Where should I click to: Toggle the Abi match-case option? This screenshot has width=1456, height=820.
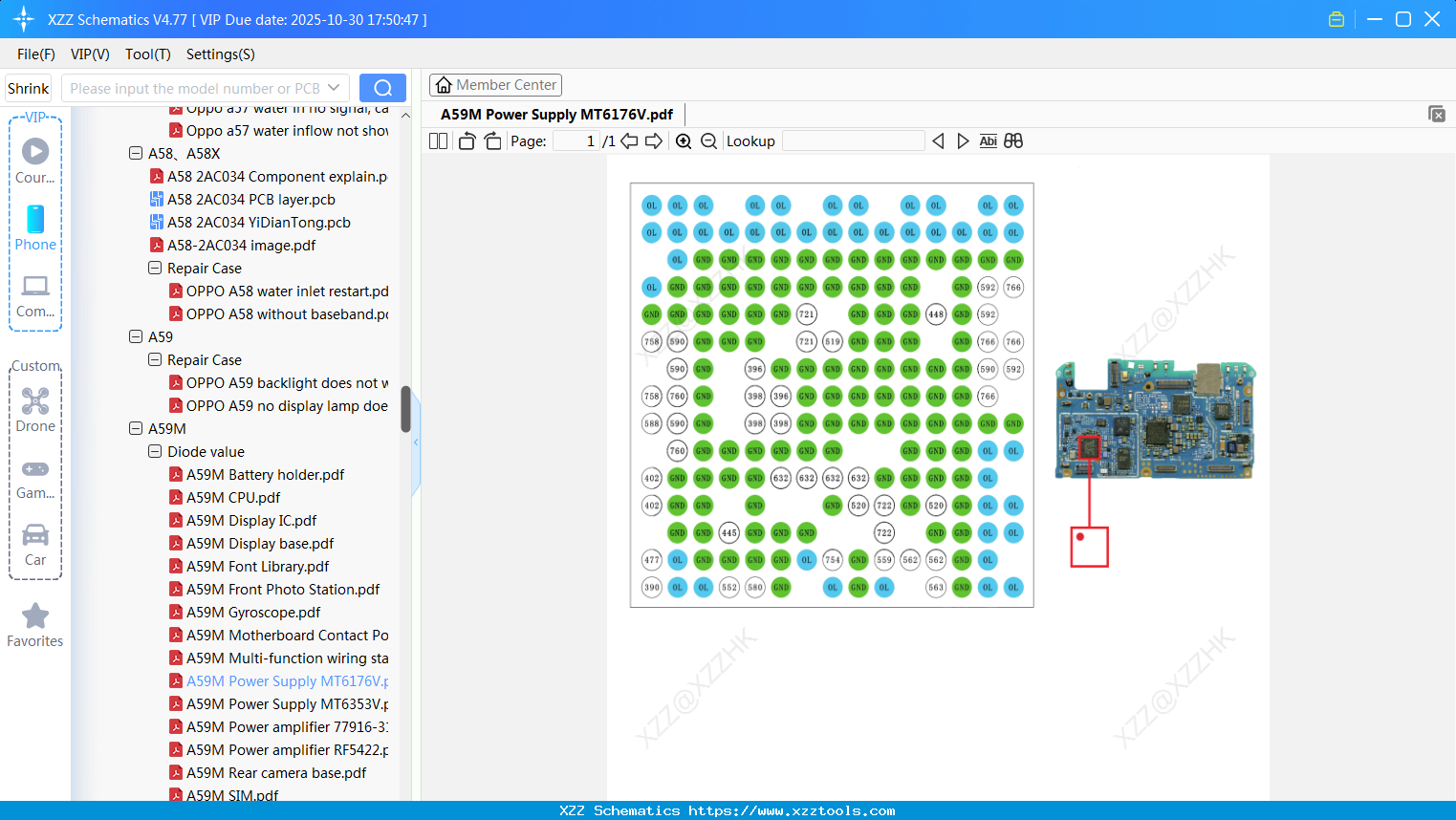coord(989,141)
